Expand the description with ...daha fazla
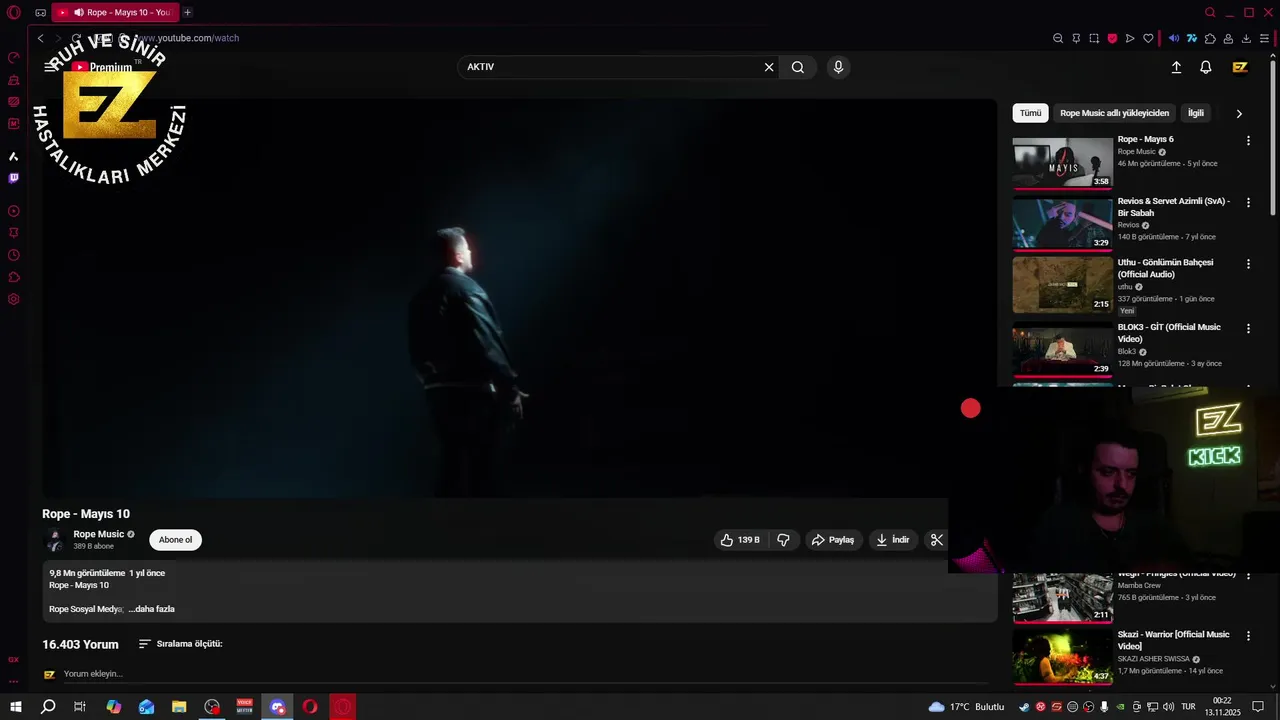This screenshot has width=1280, height=720. (152, 609)
